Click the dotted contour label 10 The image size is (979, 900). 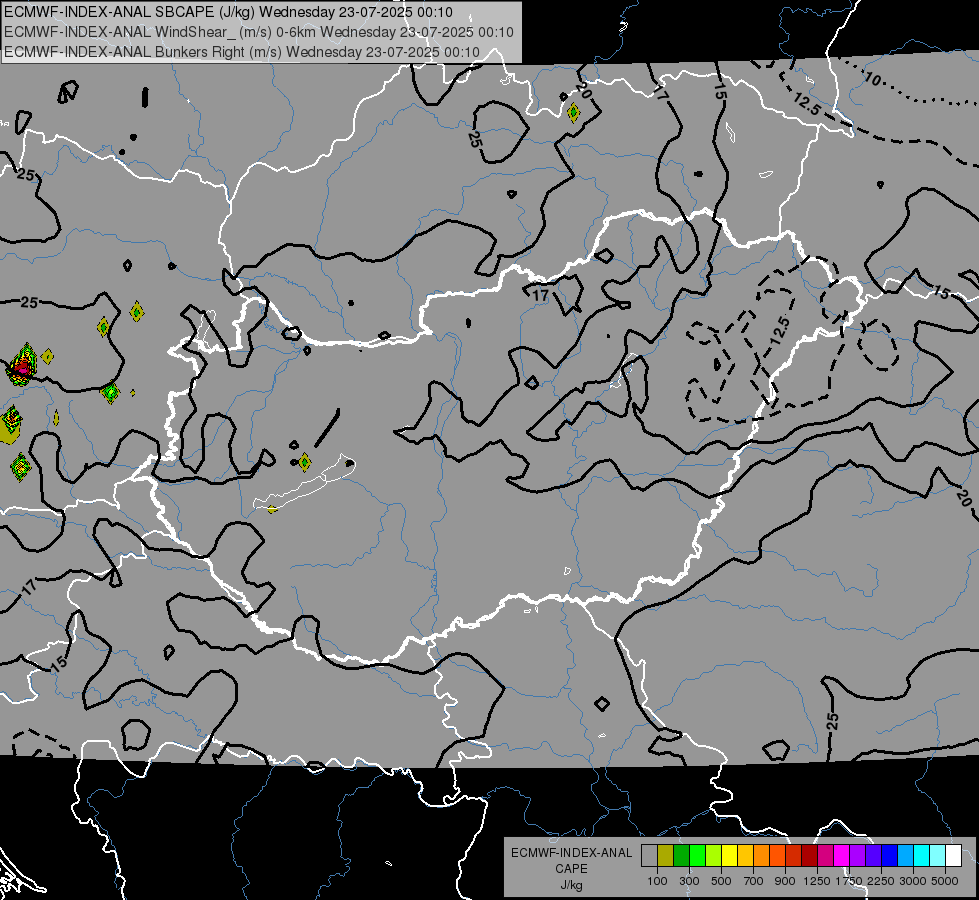coord(872,79)
